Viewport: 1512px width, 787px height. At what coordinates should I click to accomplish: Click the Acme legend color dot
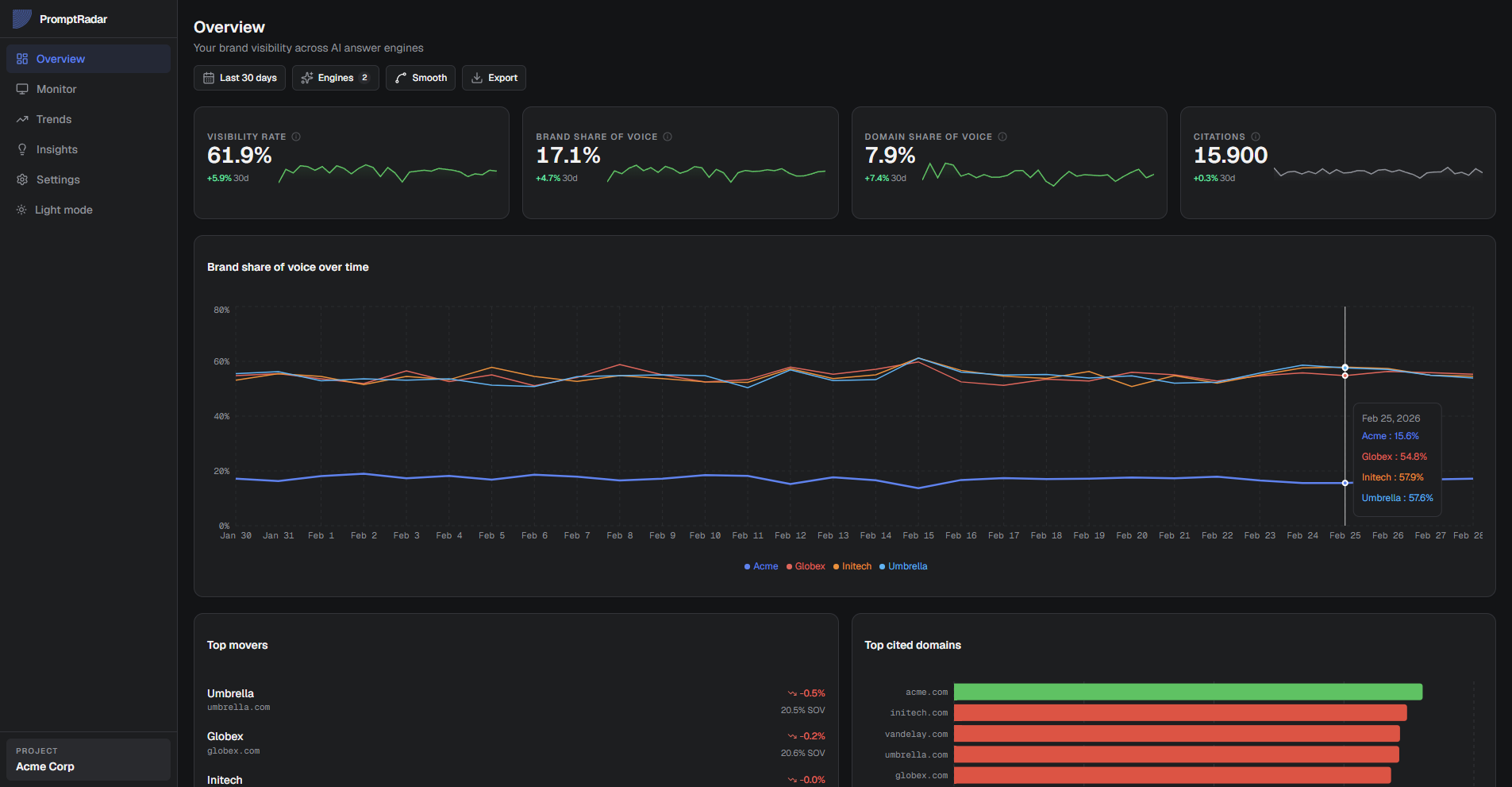(746, 565)
